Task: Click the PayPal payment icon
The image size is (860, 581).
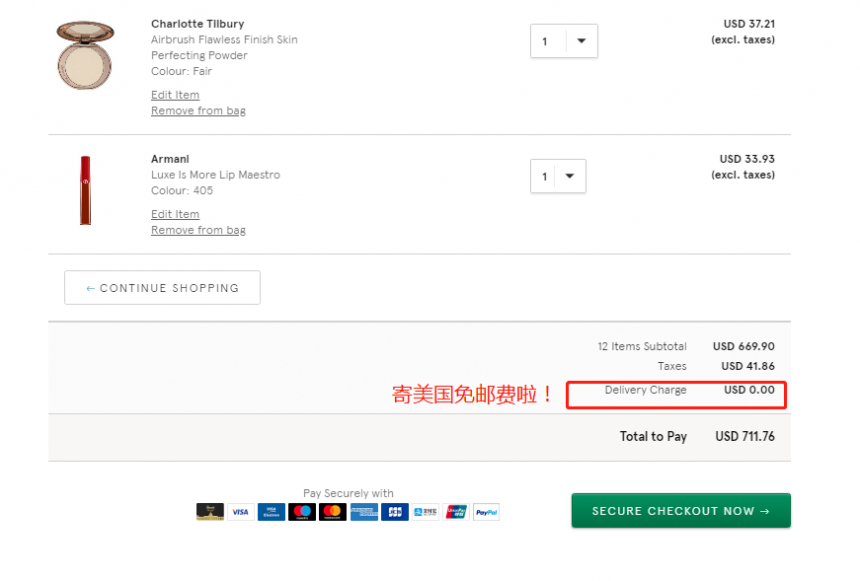Action: pos(486,511)
